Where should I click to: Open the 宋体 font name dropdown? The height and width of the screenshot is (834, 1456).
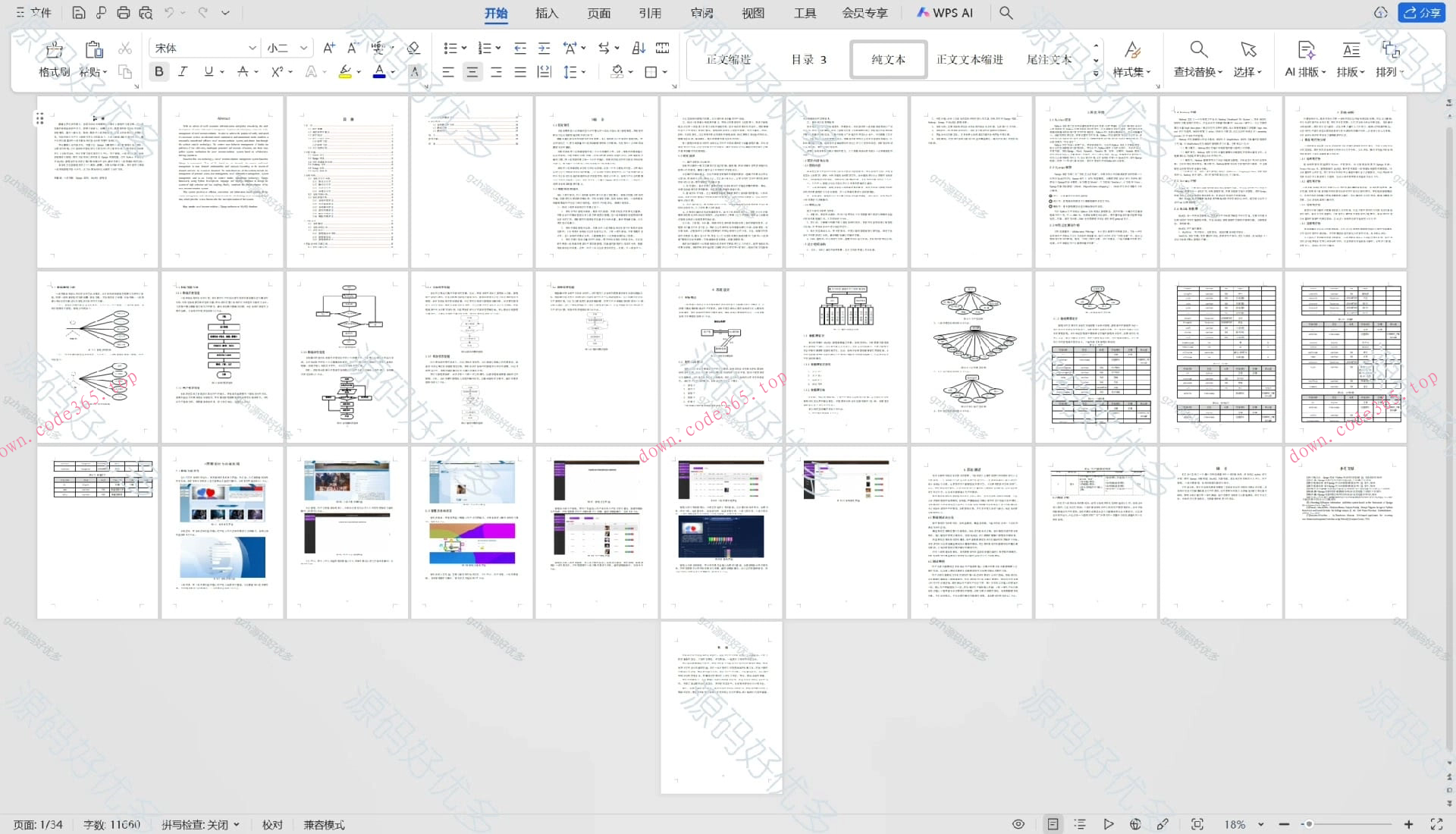[x=252, y=48]
